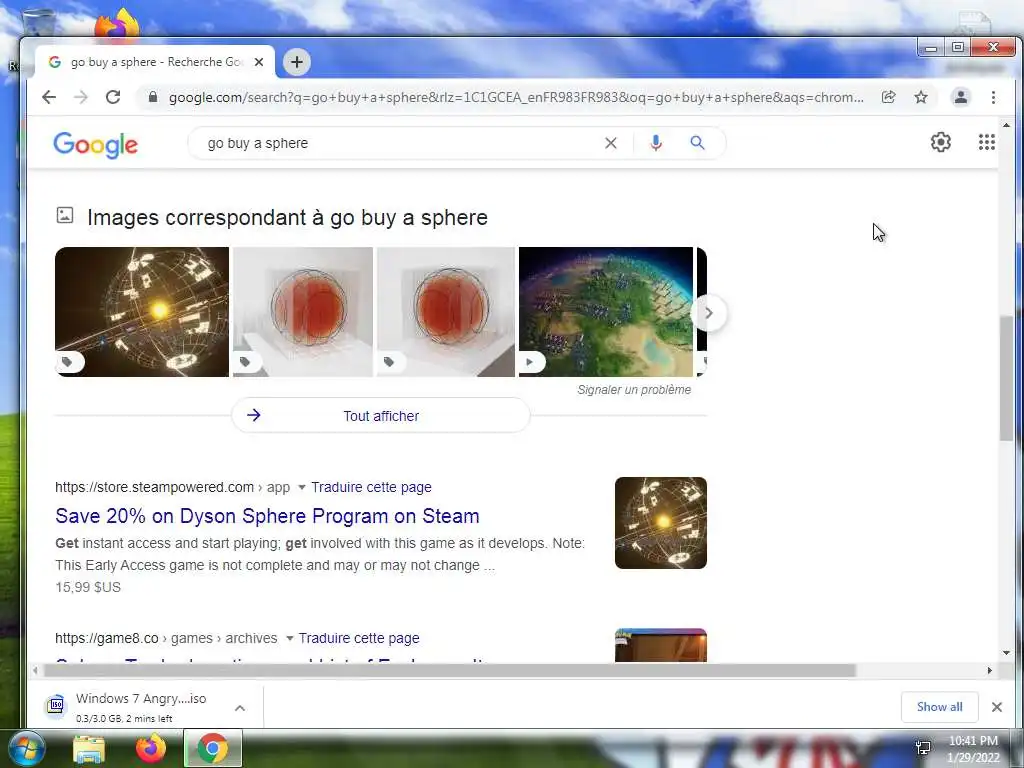Click the Google logo
1024x768 pixels.
tap(95, 144)
